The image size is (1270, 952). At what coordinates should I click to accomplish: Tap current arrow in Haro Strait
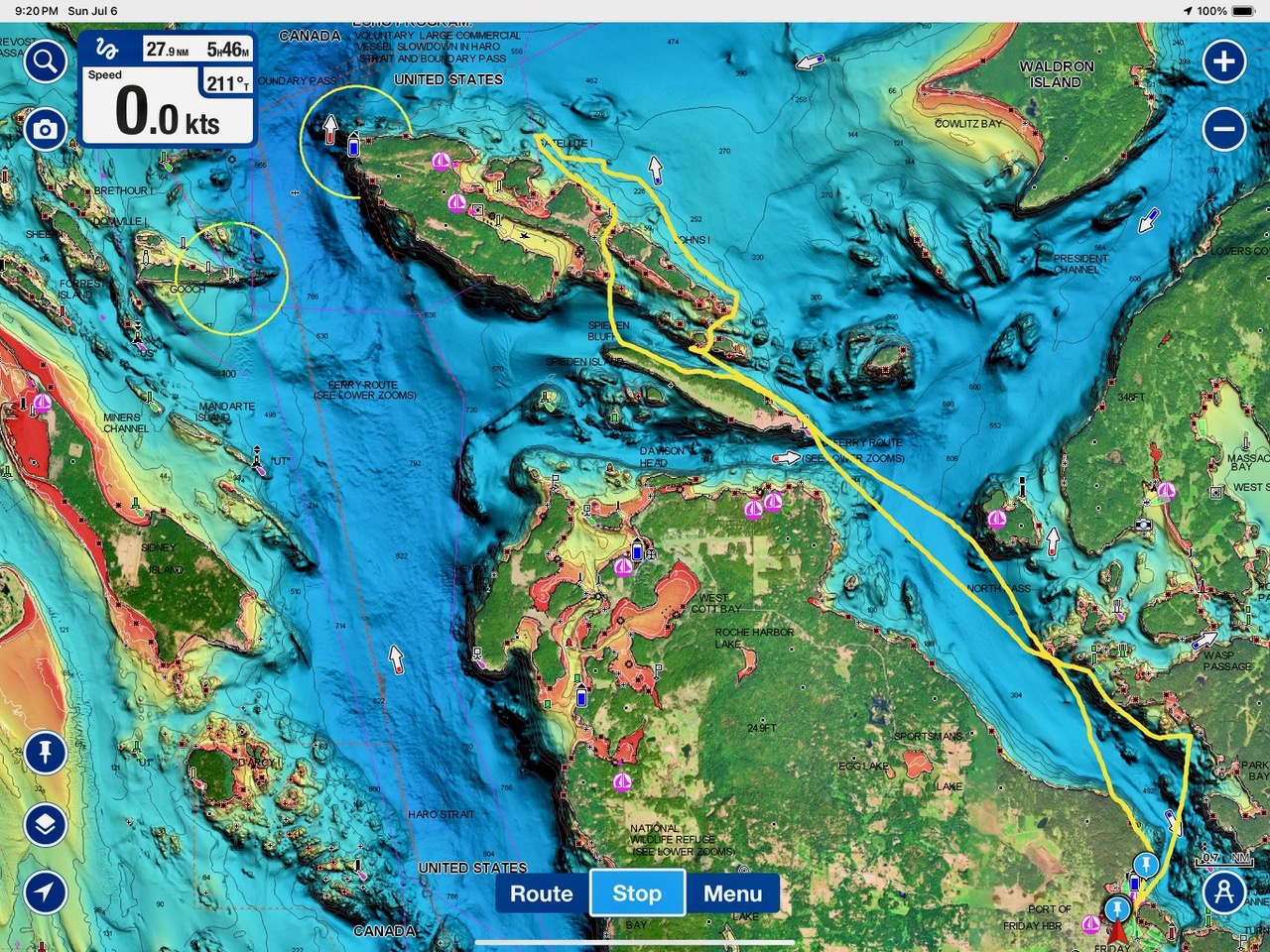tap(396, 658)
